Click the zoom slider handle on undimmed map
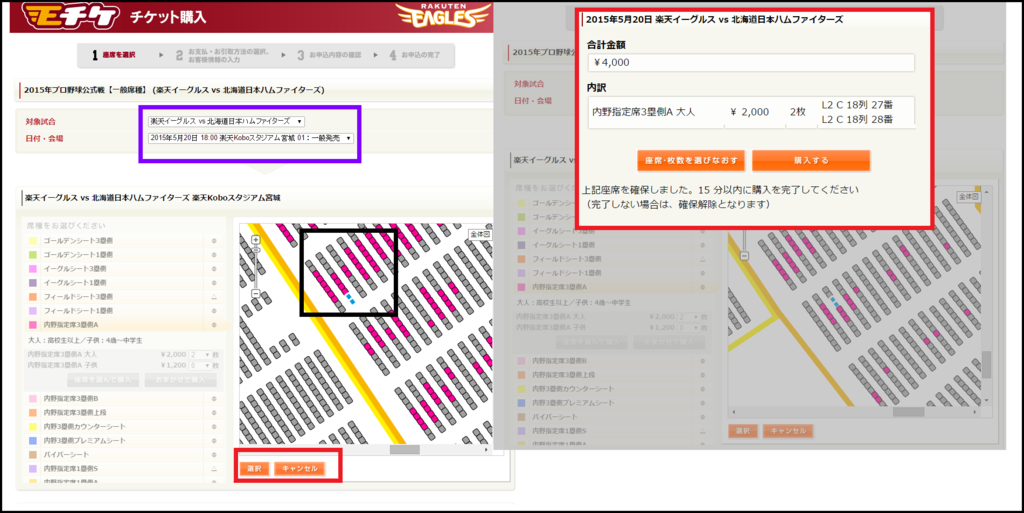This screenshot has height=513, width=1024. 255,250
